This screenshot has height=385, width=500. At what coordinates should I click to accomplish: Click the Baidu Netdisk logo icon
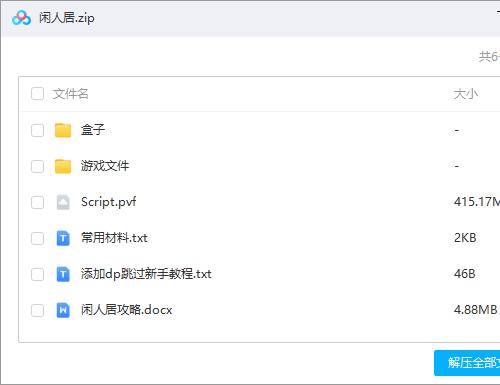(21, 18)
